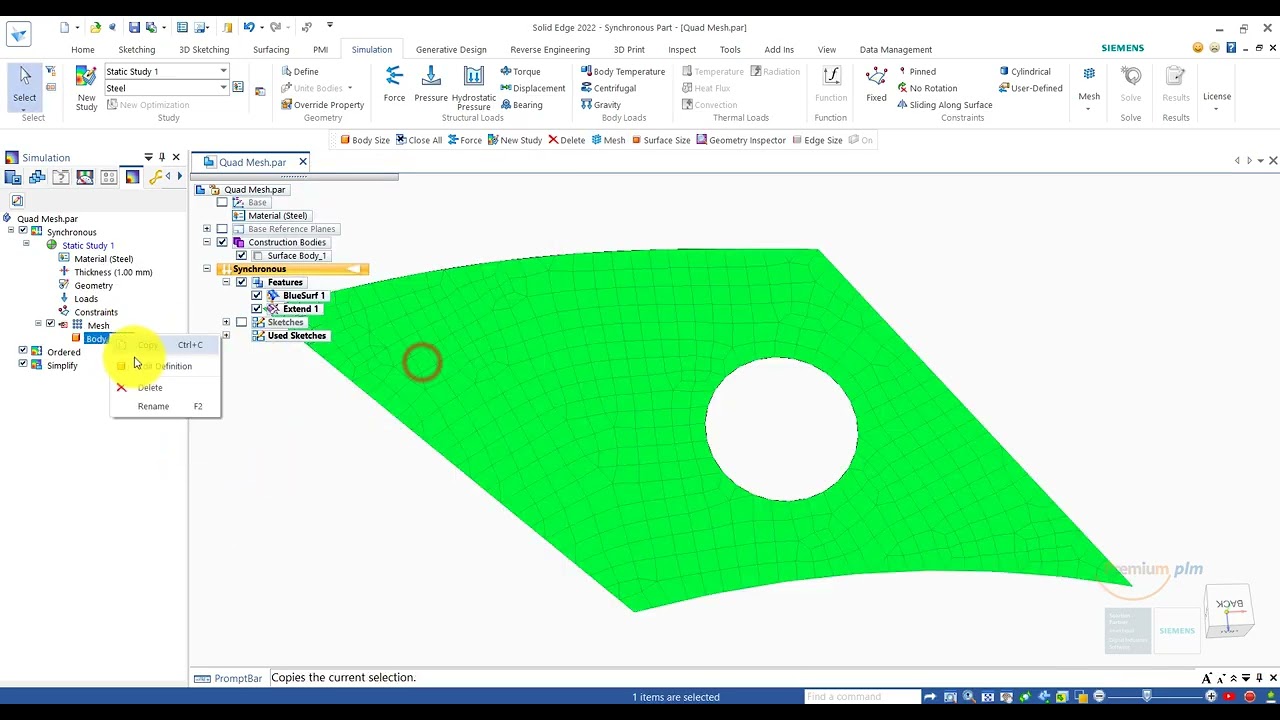This screenshot has width=1280, height=720.
Task: Apply Body Temperature load
Action: tap(622, 72)
